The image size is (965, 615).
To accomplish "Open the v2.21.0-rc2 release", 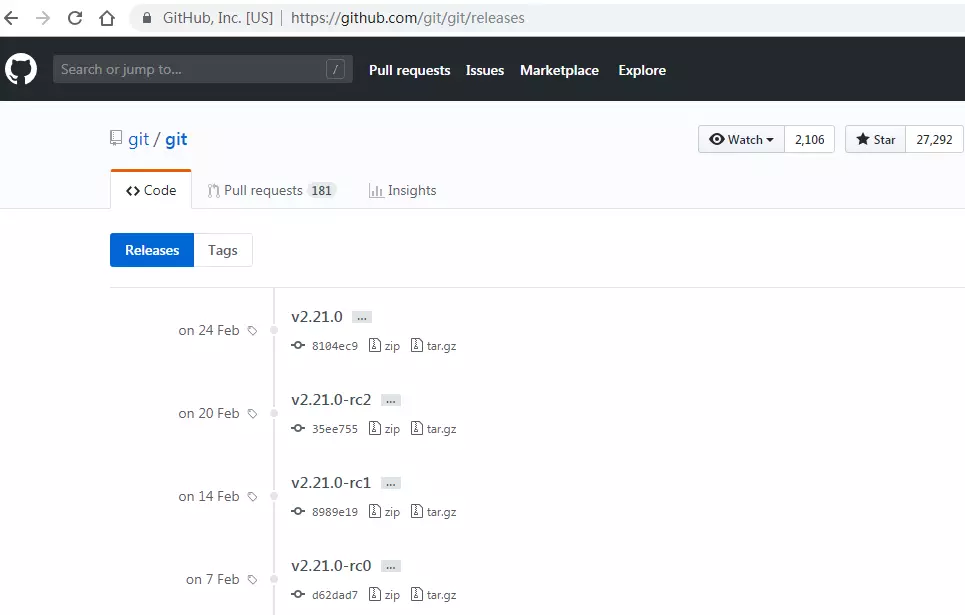I will (x=331, y=400).
